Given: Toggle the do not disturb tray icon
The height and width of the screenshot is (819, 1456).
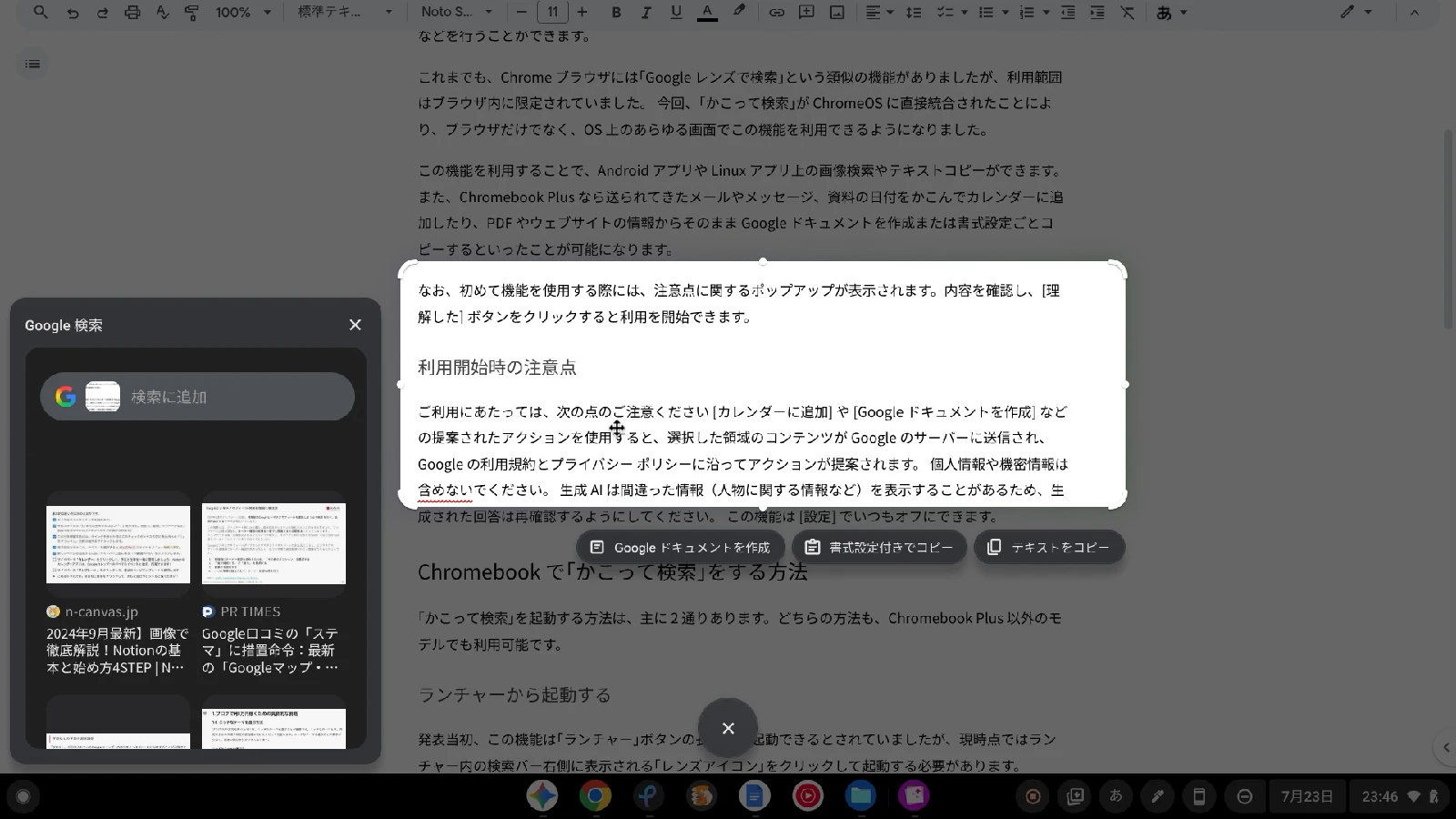Looking at the screenshot, I should coord(1244,796).
